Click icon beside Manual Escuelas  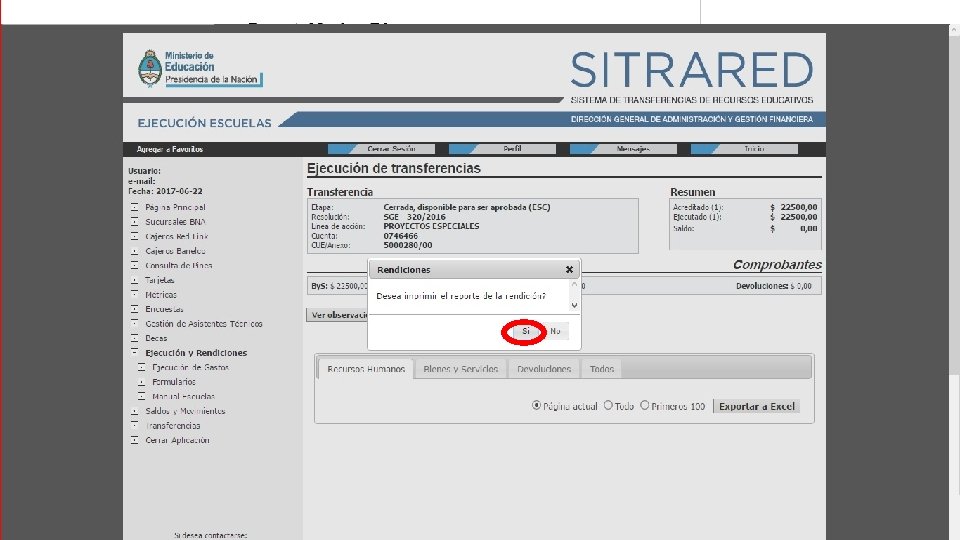tap(141, 396)
